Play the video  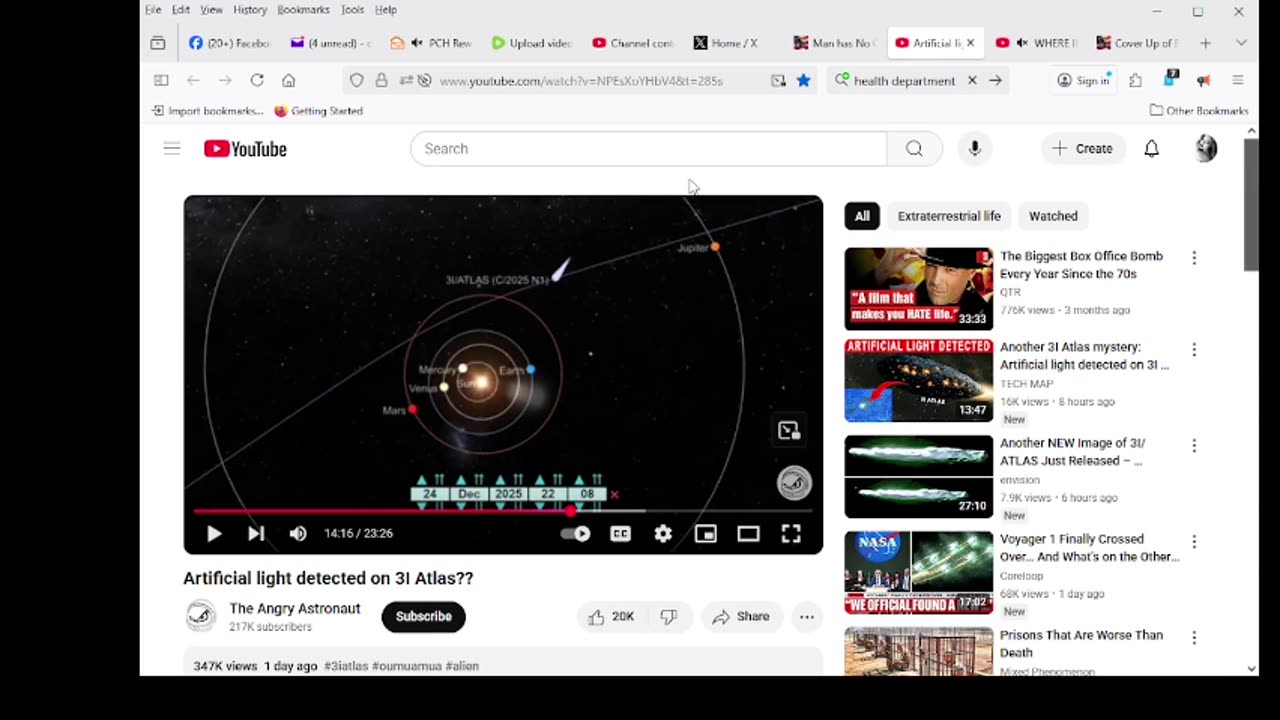pyautogui.click(x=214, y=534)
